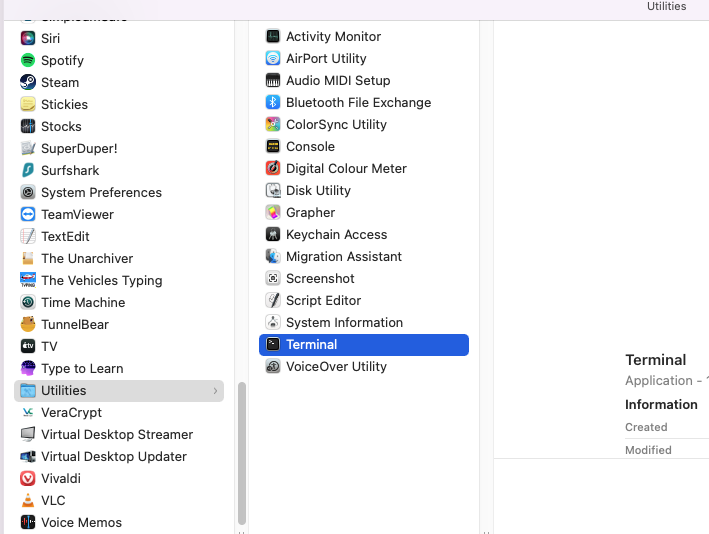Select the Virtual Desktop Updater name

113,457
